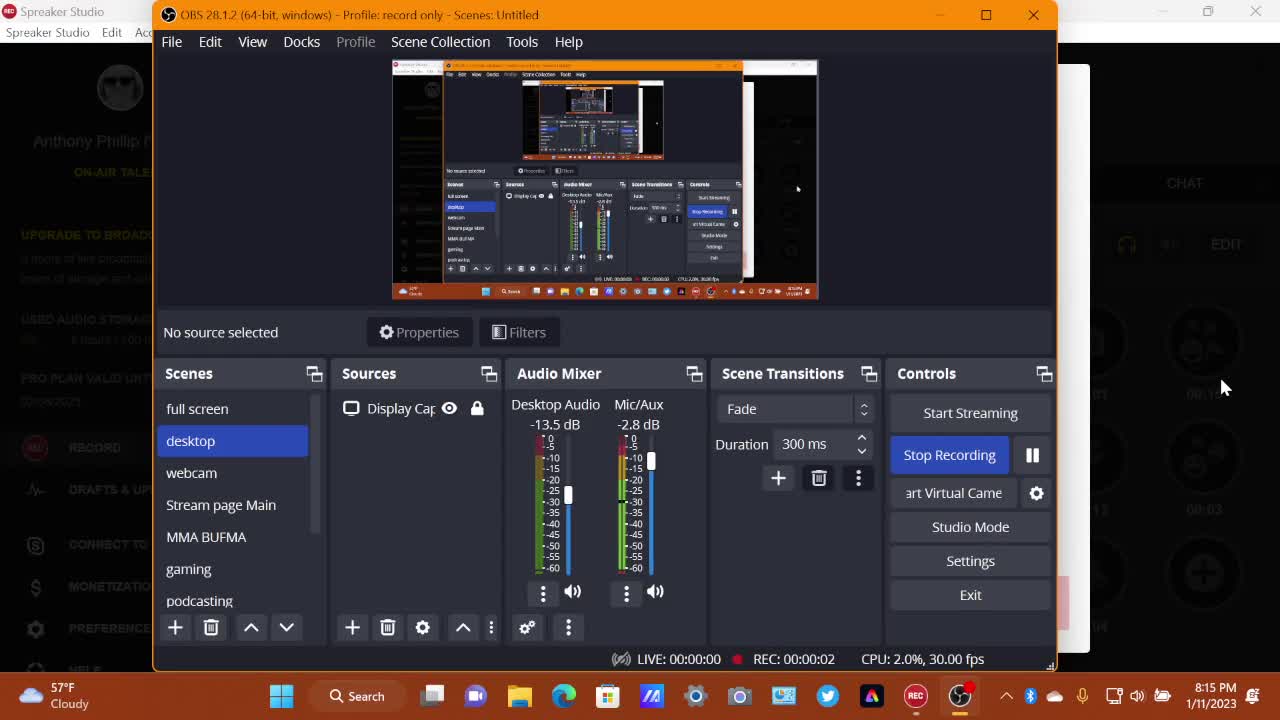Screen dimensions: 1280x720
Task: Open the Tools menu
Action: 522,42
